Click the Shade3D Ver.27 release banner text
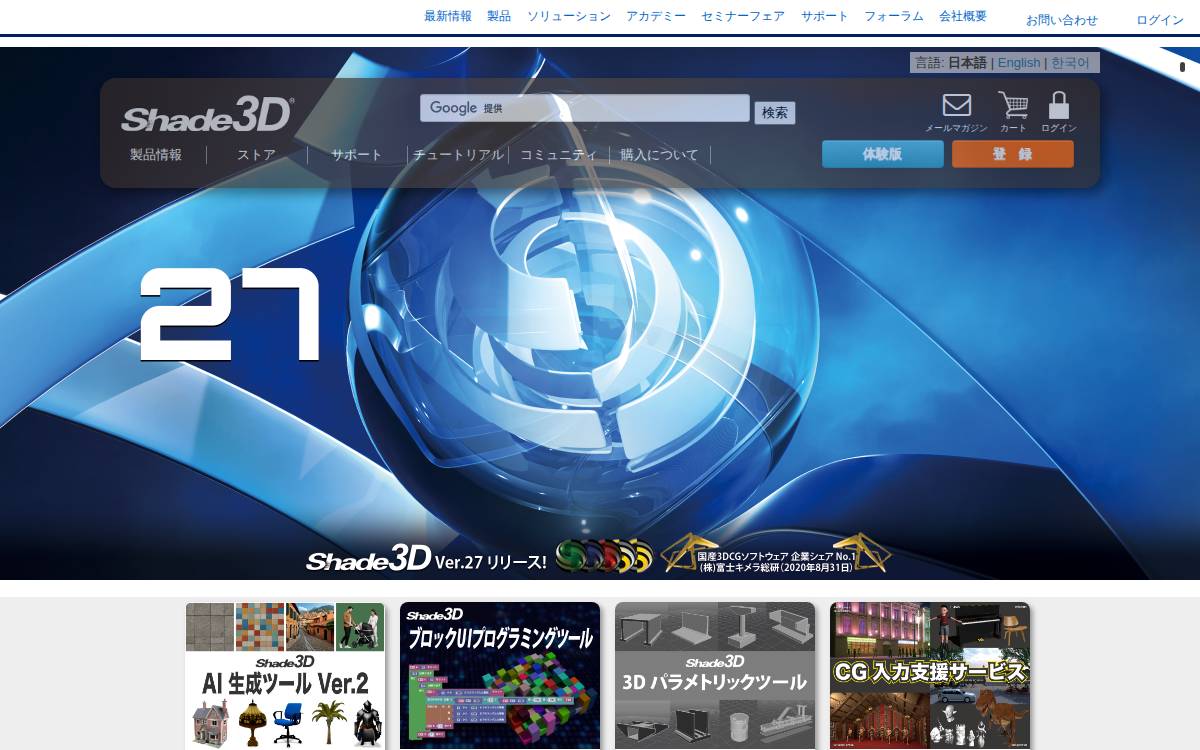The width and height of the screenshot is (1200, 750). [426, 559]
